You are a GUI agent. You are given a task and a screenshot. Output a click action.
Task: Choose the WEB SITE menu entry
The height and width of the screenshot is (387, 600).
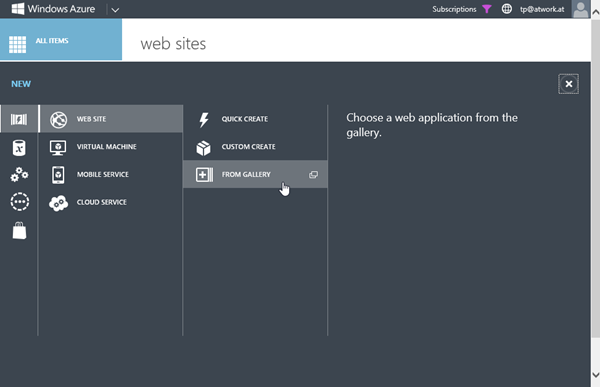111,119
